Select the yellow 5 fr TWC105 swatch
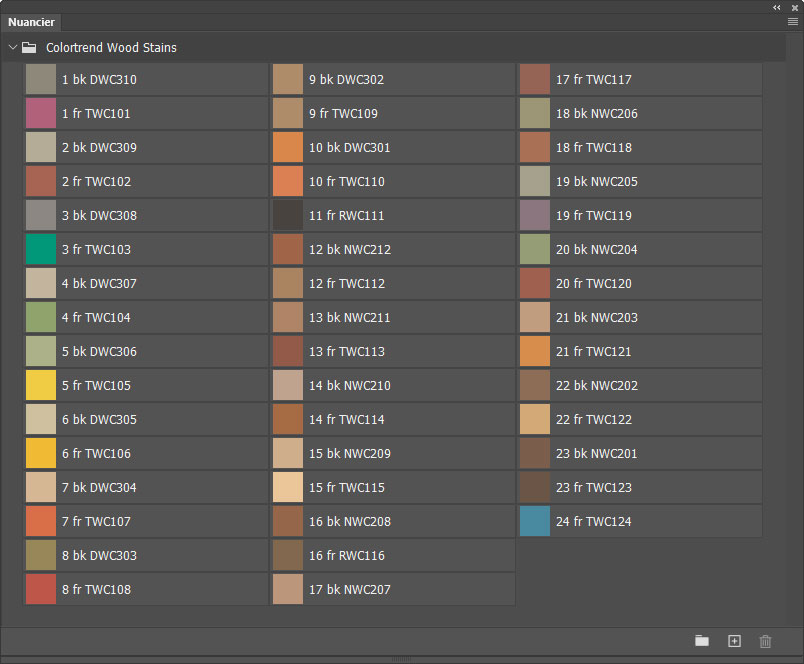This screenshot has width=804, height=664. (41, 385)
